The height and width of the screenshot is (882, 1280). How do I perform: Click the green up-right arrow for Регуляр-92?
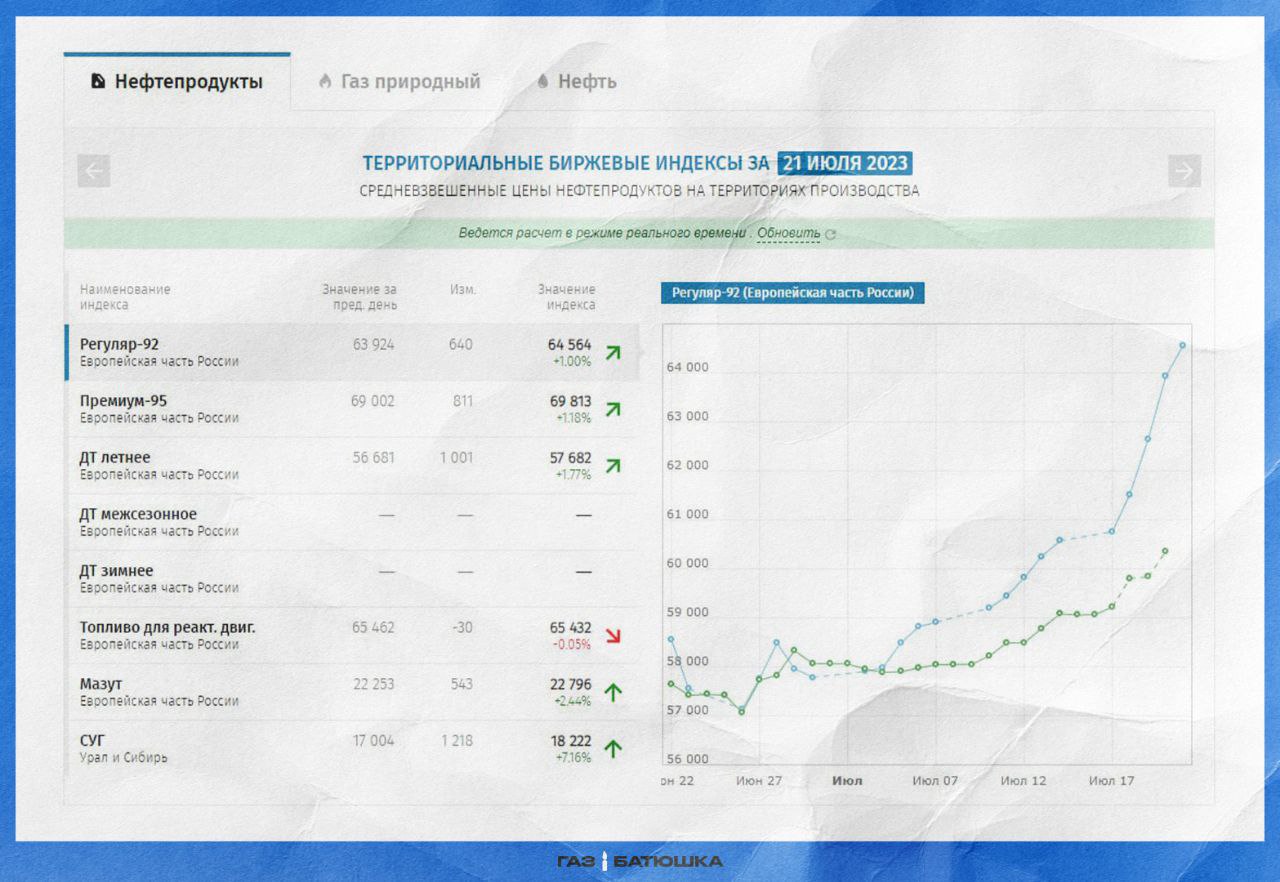[613, 352]
